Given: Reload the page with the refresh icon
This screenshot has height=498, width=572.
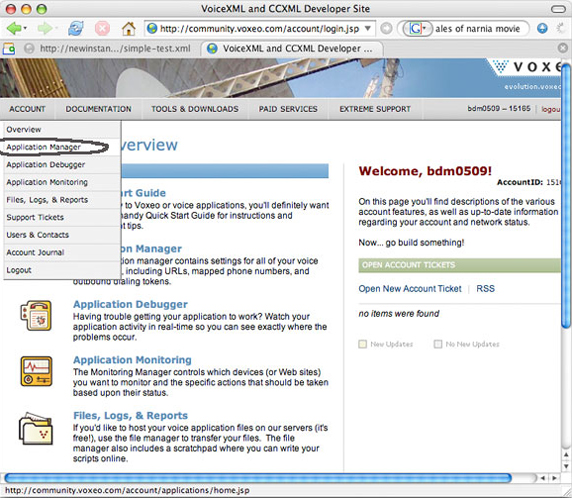Looking at the screenshot, I should tap(76, 28).
